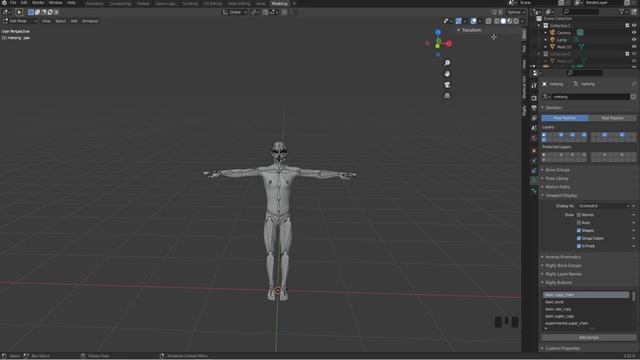Open the Scene properties tab icon
Viewport: 640px width, 360px height.
click(534, 128)
